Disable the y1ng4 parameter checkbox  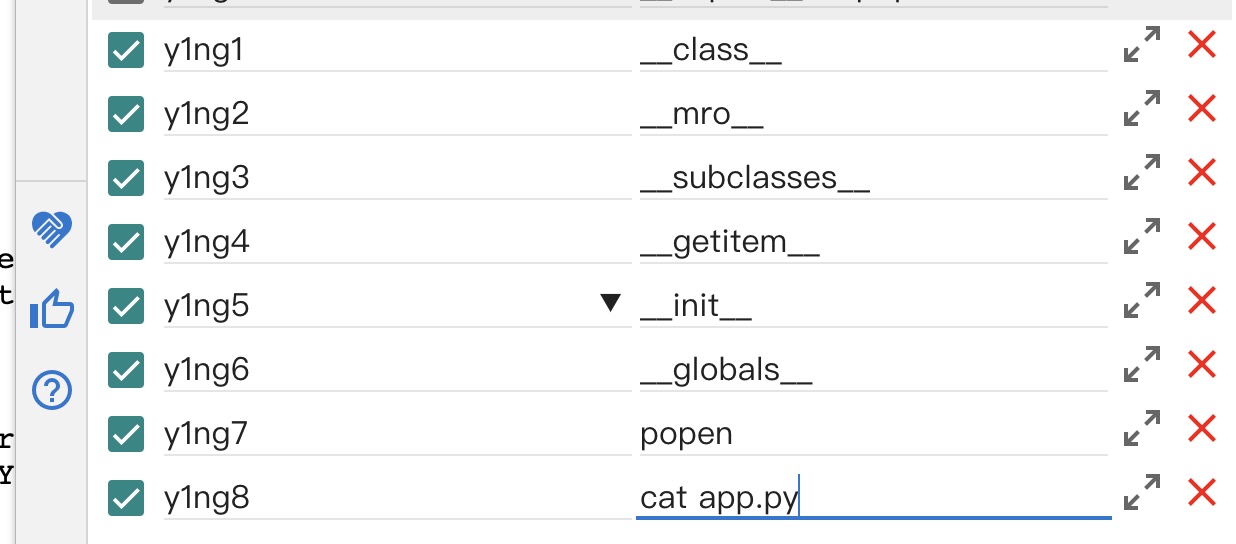(125, 242)
